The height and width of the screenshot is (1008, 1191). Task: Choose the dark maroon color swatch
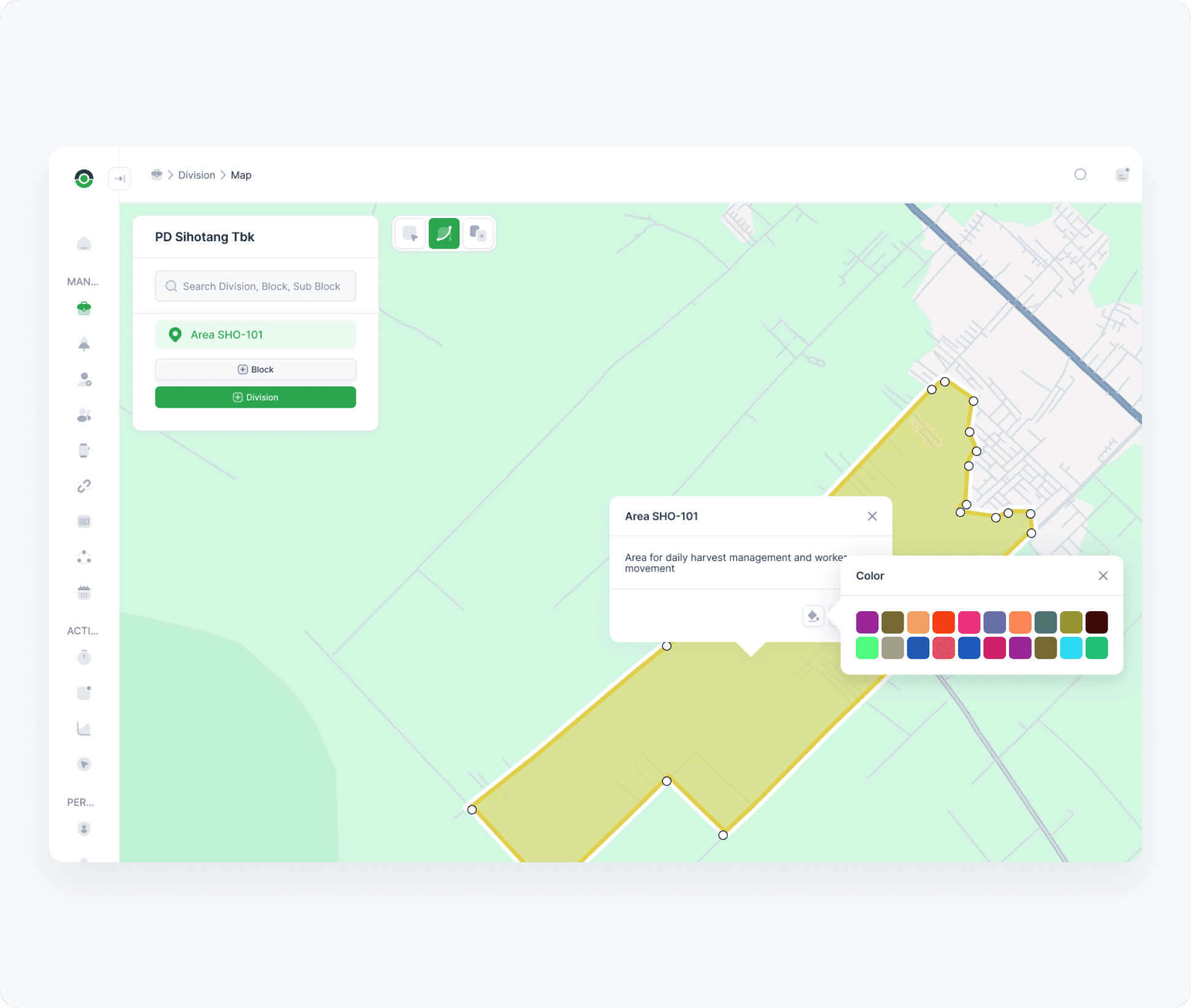tap(1097, 622)
